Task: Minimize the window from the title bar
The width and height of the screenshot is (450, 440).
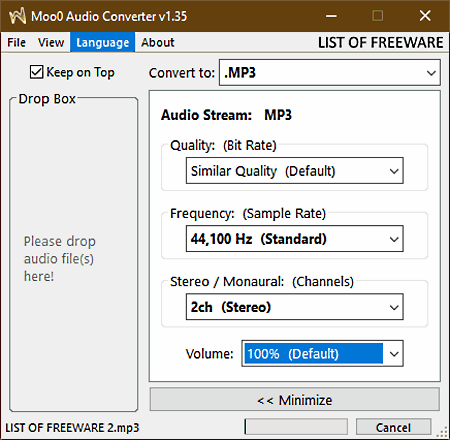Action: (x=331, y=16)
